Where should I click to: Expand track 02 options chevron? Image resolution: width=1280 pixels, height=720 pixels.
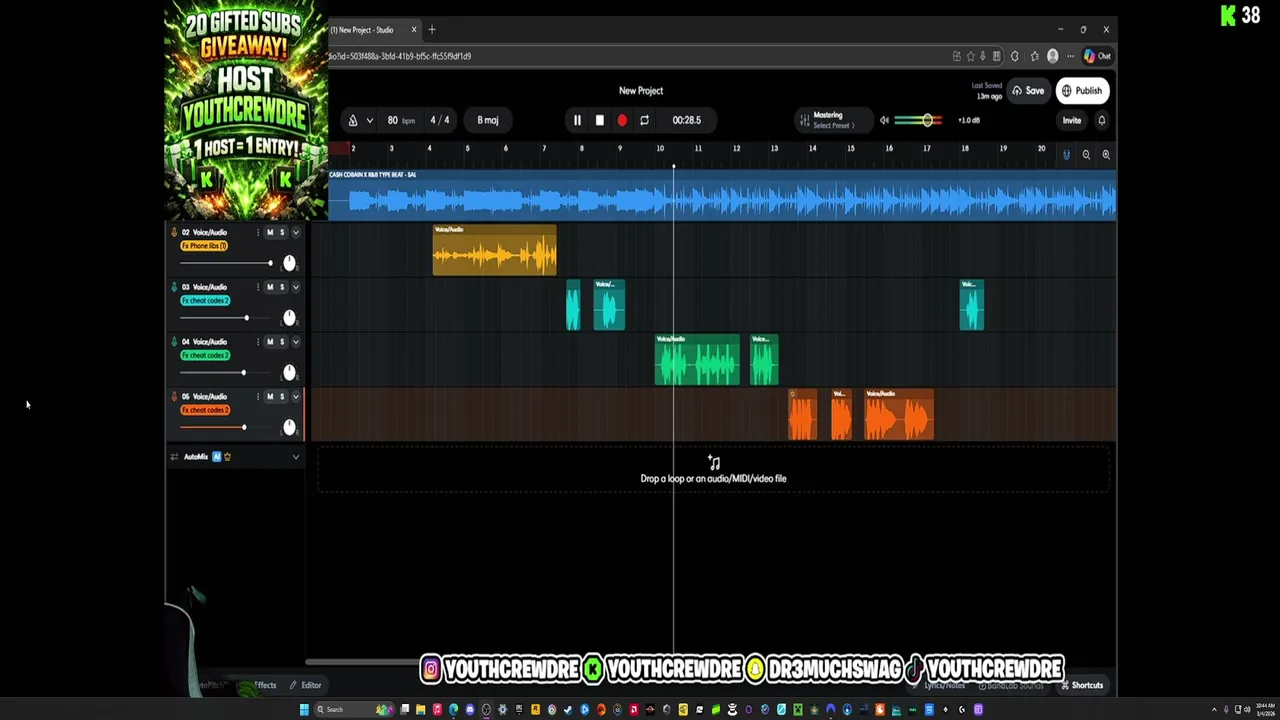click(295, 232)
